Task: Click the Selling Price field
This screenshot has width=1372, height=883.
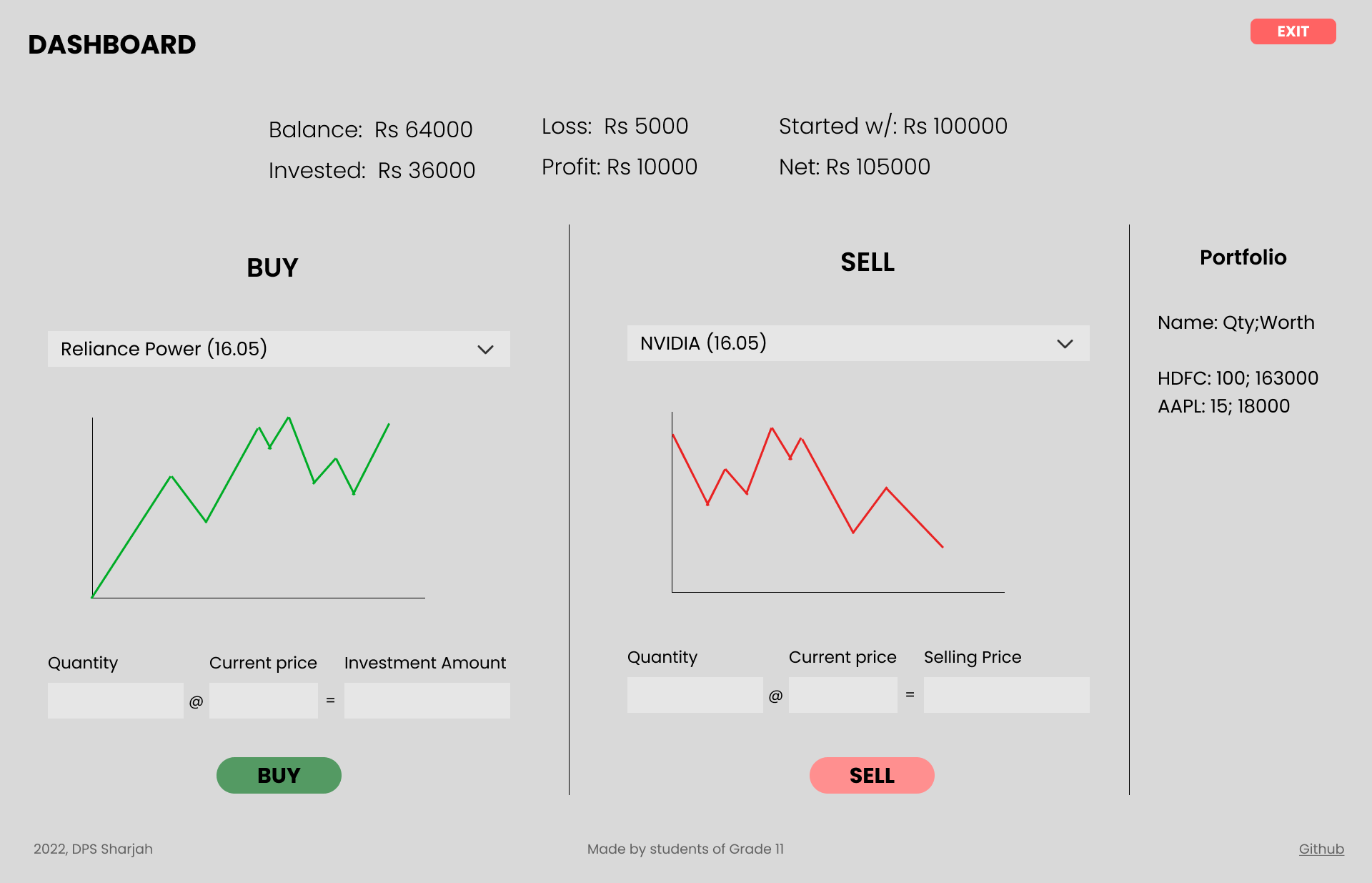Action: pyautogui.click(x=1005, y=694)
